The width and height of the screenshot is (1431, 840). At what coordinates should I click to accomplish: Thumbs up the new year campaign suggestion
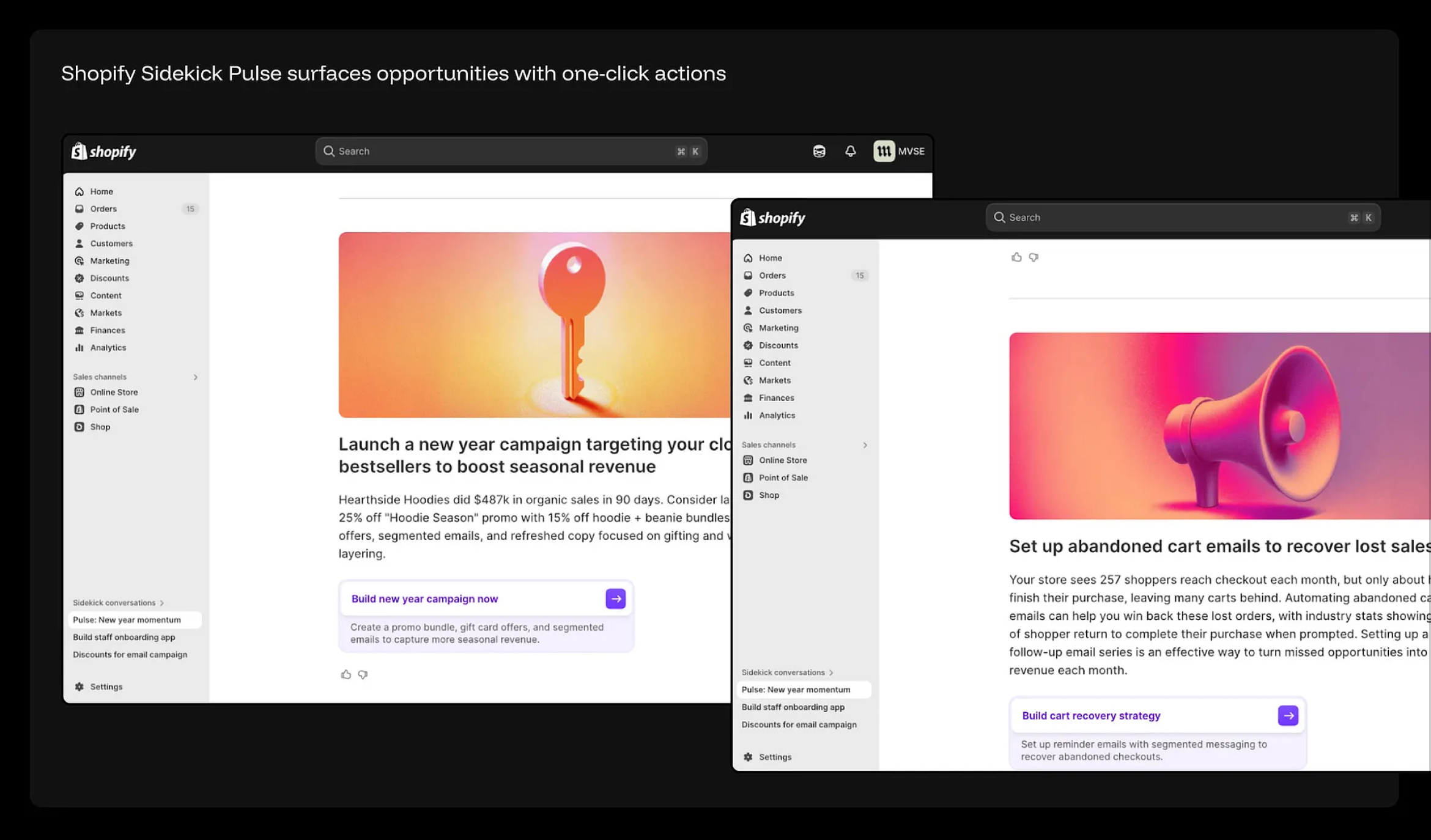coord(346,674)
